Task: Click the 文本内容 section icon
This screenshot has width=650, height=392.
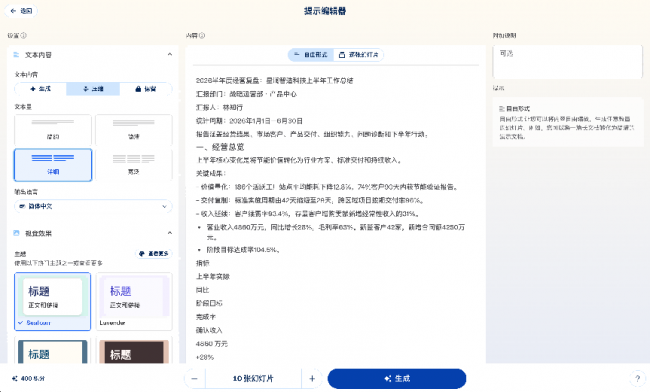Action: pyautogui.click(x=17, y=55)
